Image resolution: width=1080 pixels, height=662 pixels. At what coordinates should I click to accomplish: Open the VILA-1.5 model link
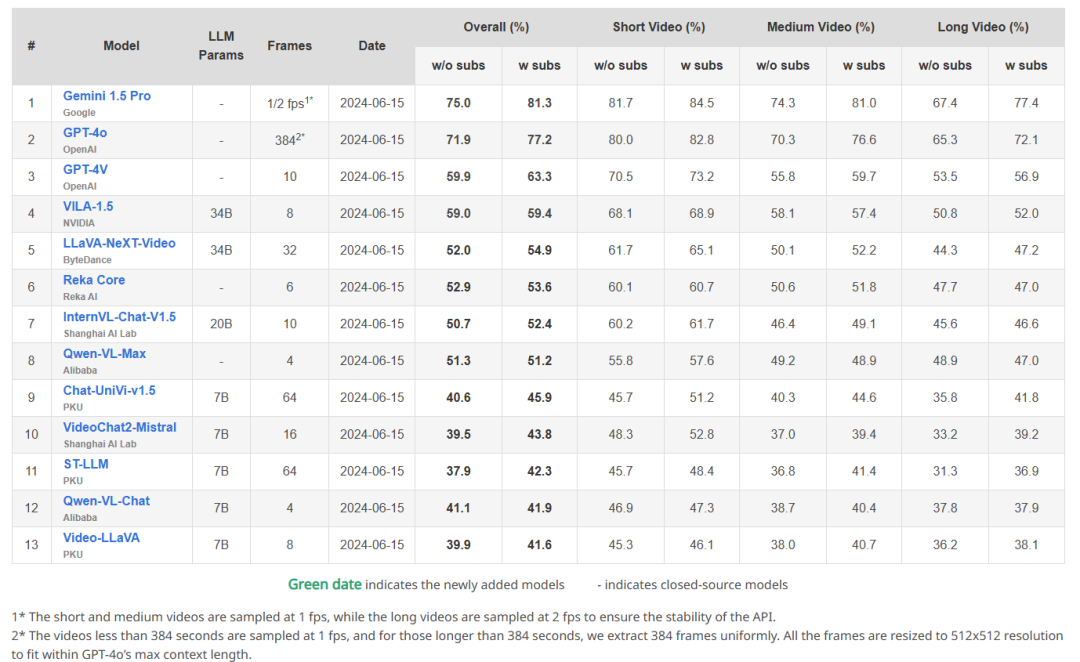[x=88, y=206]
